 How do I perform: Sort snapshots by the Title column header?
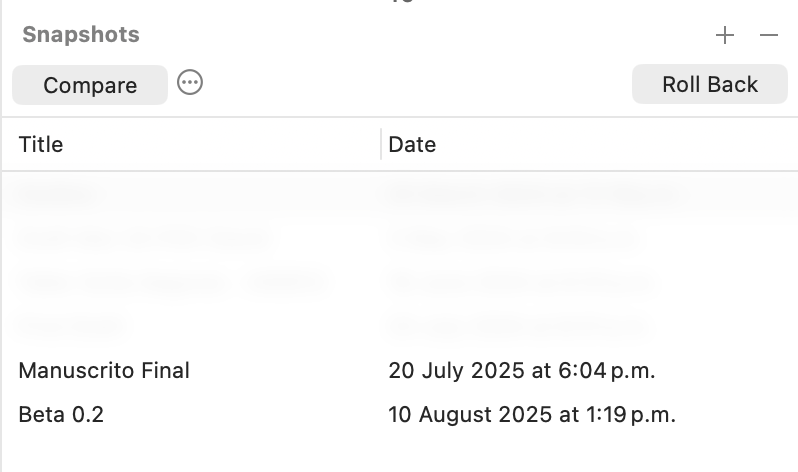[x=41, y=145]
